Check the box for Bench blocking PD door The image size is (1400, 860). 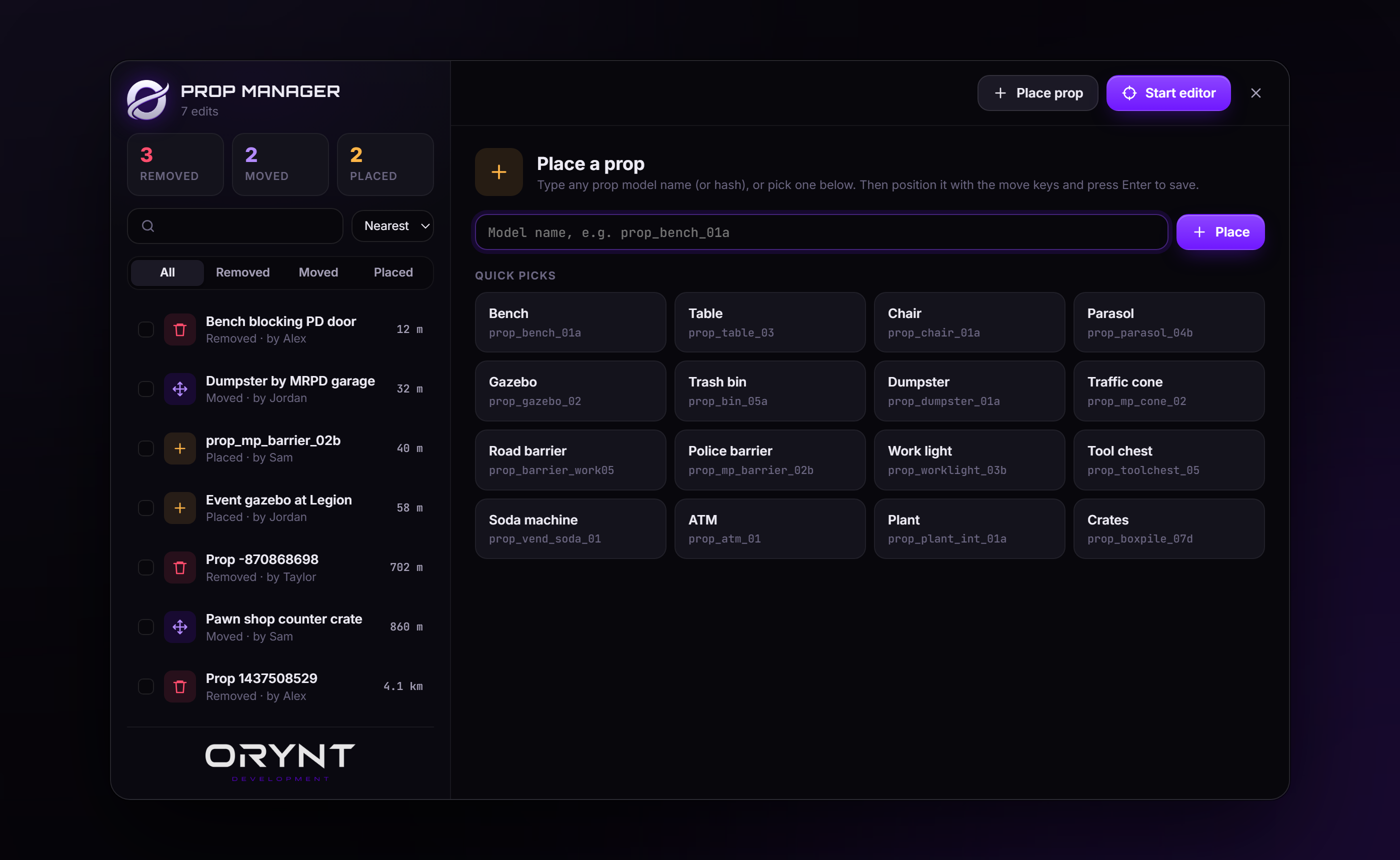tap(146, 329)
